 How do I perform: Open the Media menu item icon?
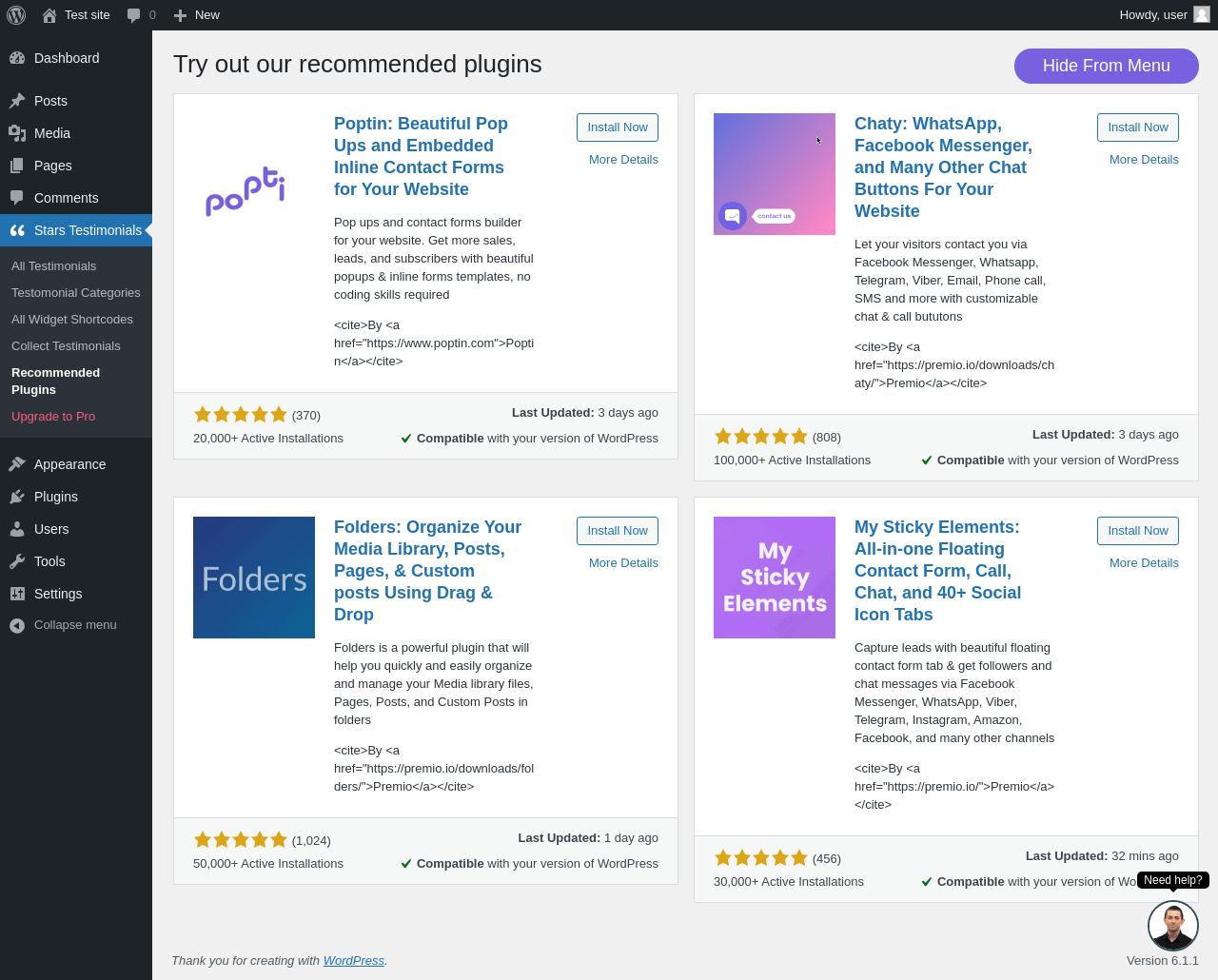17,133
